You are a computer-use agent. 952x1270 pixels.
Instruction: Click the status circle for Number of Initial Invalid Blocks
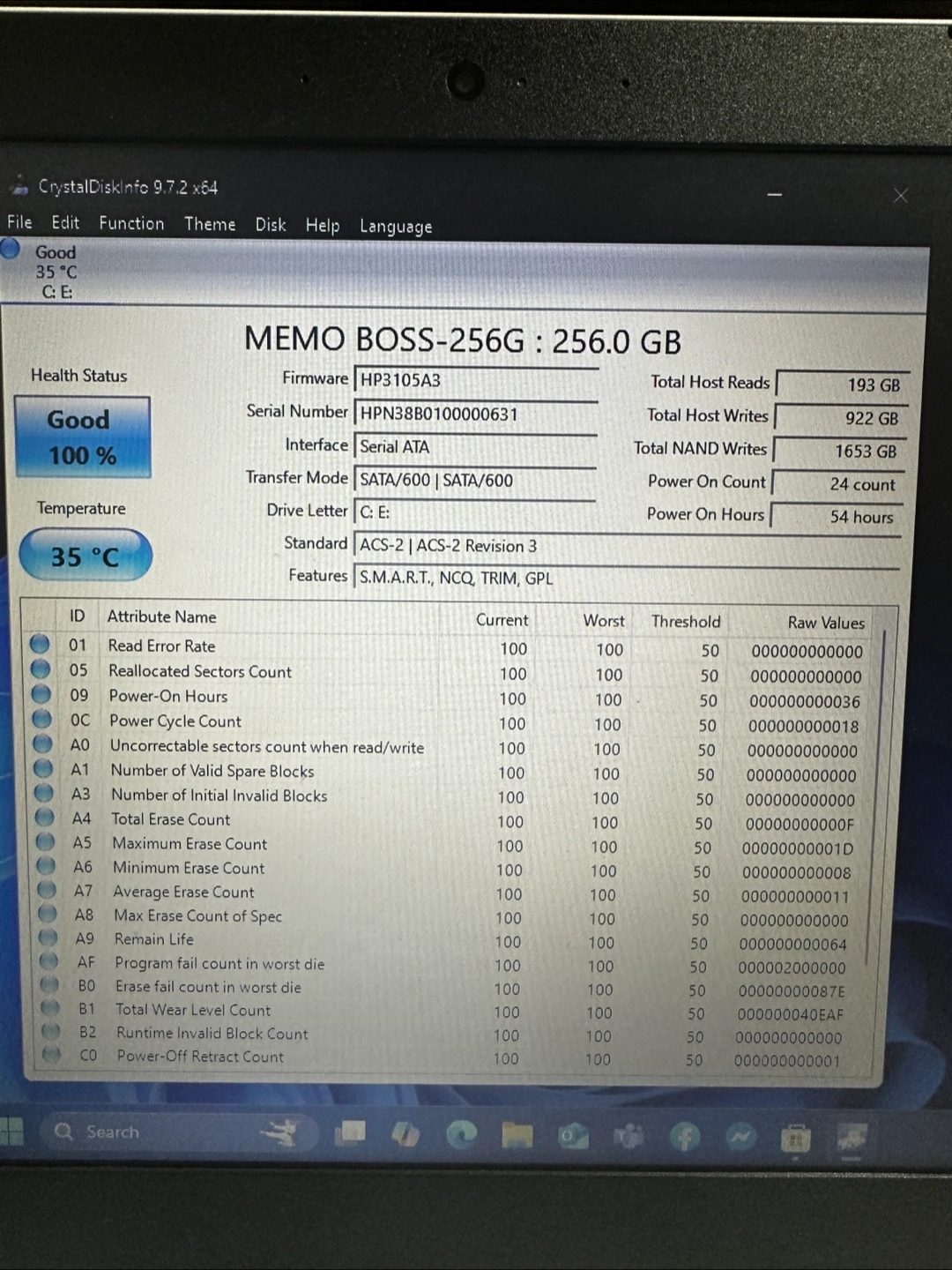(45, 793)
